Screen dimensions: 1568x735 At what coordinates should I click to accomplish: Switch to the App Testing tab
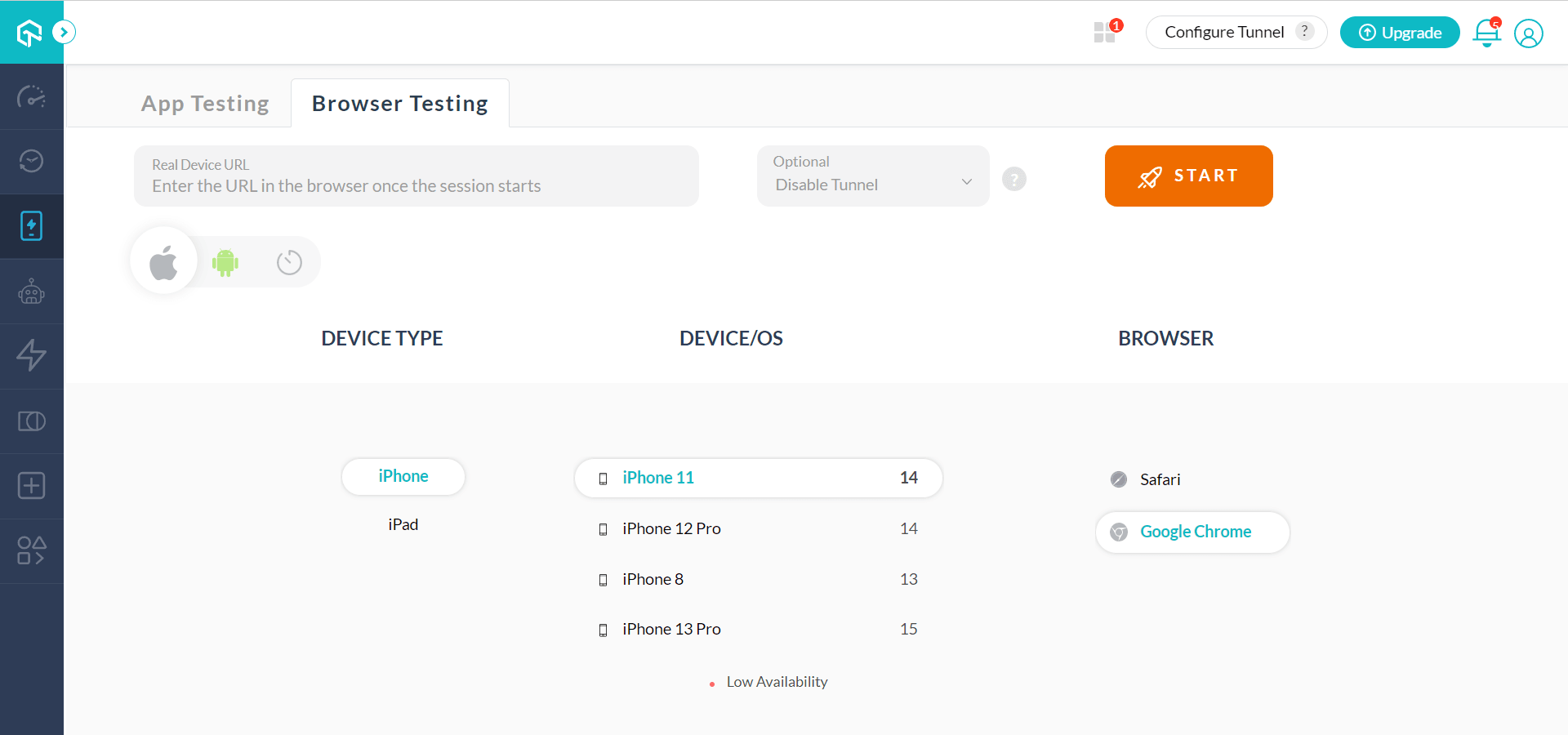point(205,104)
